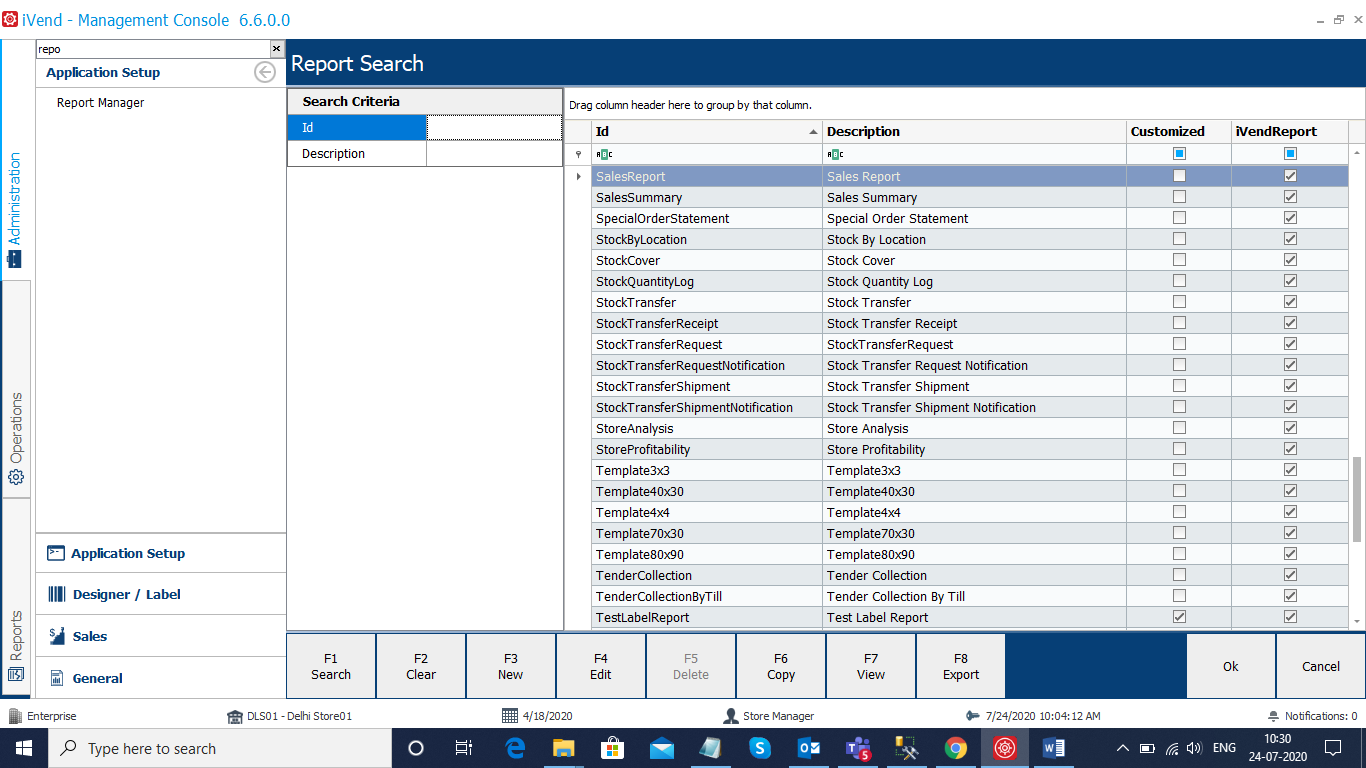Click the 4/18/2020 calendar status entry
The image size is (1366, 768).
pos(537,716)
